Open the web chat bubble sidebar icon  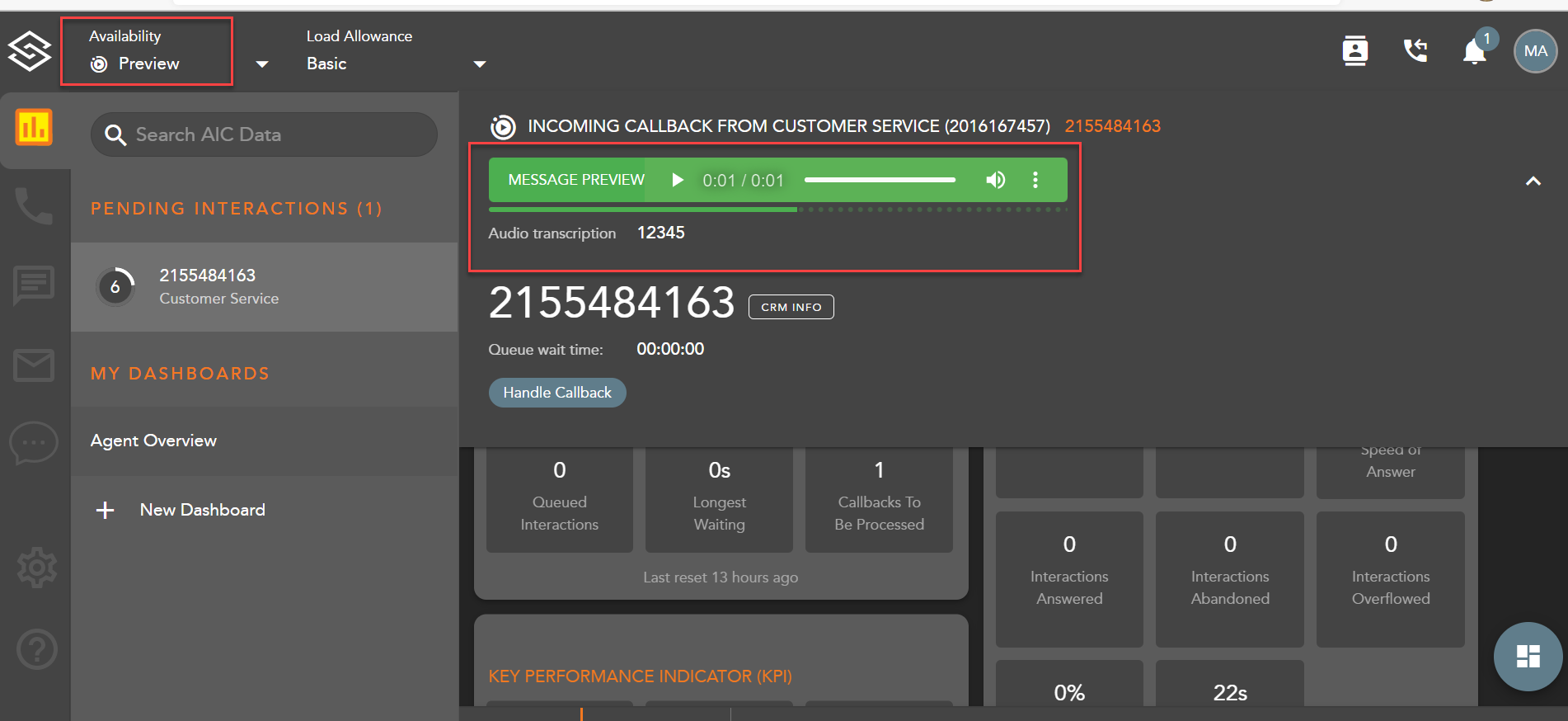[x=34, y=443]
